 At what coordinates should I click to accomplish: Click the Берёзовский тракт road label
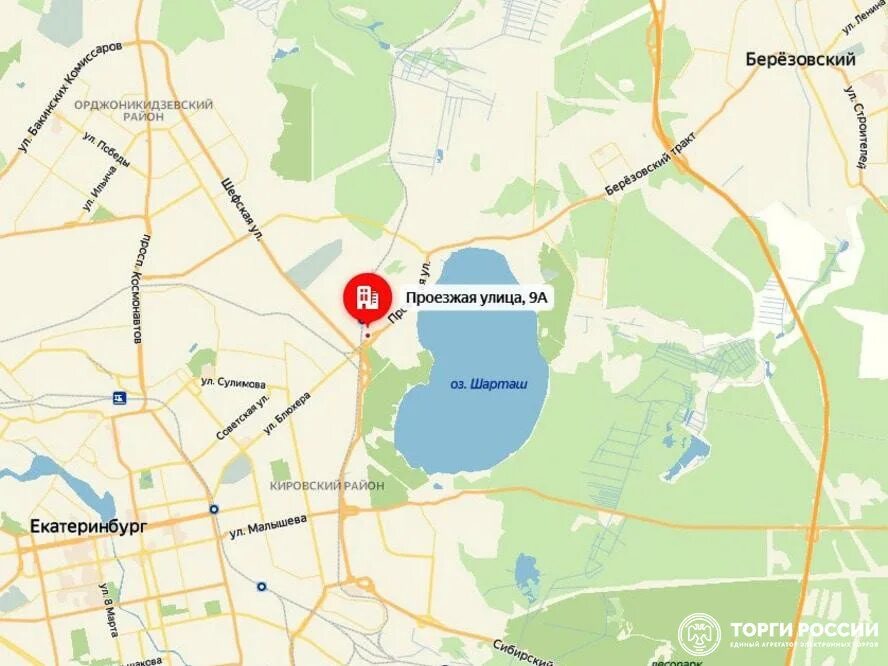[x=650, y=165]
